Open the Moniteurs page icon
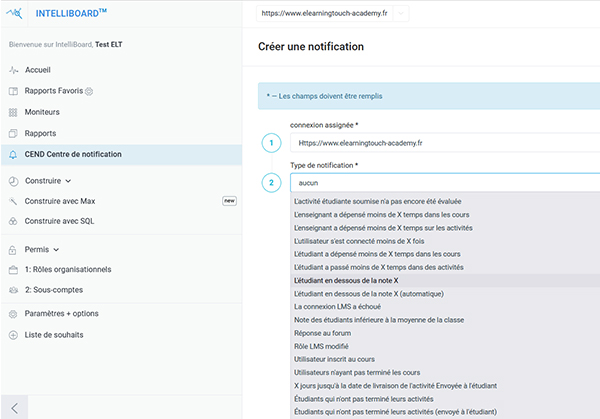The width and height of the screenshot is (600, 419). tap(13, 112)
